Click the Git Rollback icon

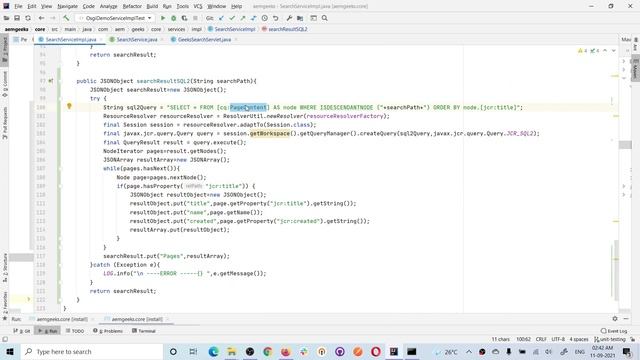(x=276, y=18)
